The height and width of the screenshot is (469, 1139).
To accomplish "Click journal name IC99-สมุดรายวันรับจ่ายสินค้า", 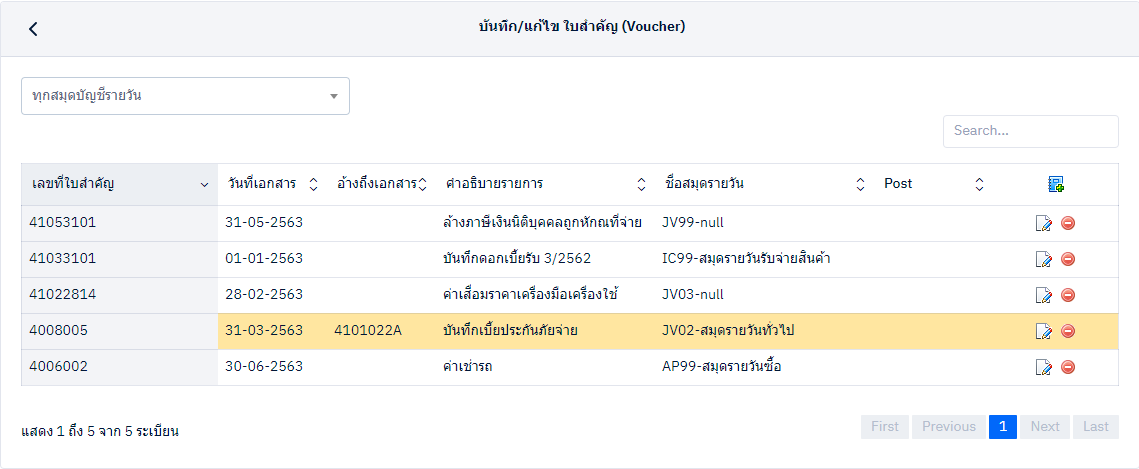I will (746, 259).
